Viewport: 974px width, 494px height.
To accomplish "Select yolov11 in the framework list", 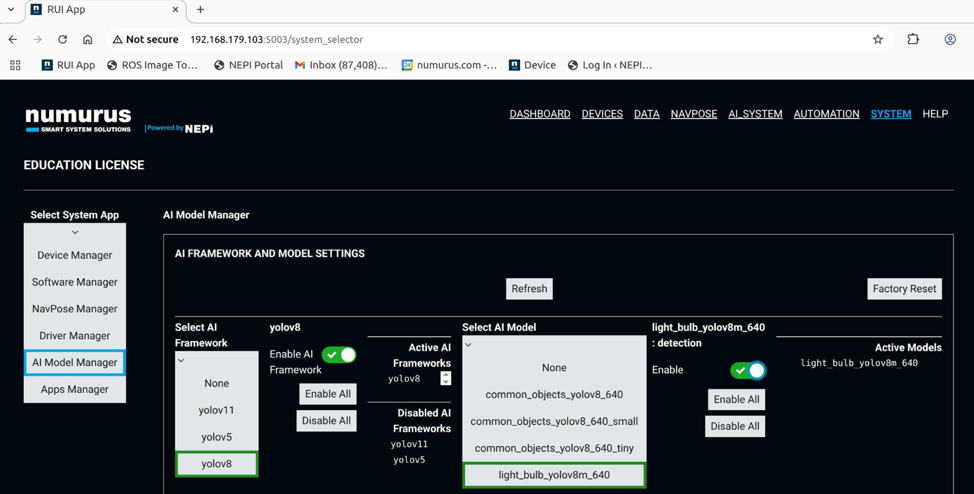I will pyautogui.click(x=216, y=410).
